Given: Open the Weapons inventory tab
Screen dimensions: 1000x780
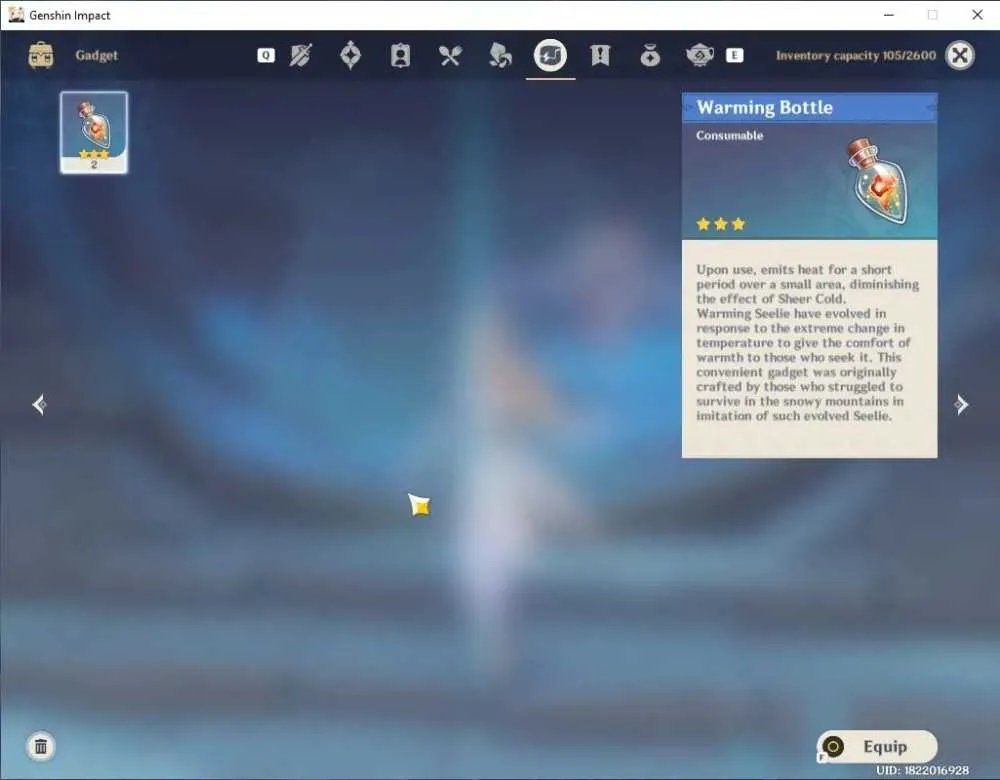Looking at the screenshot, I should 300,55.
